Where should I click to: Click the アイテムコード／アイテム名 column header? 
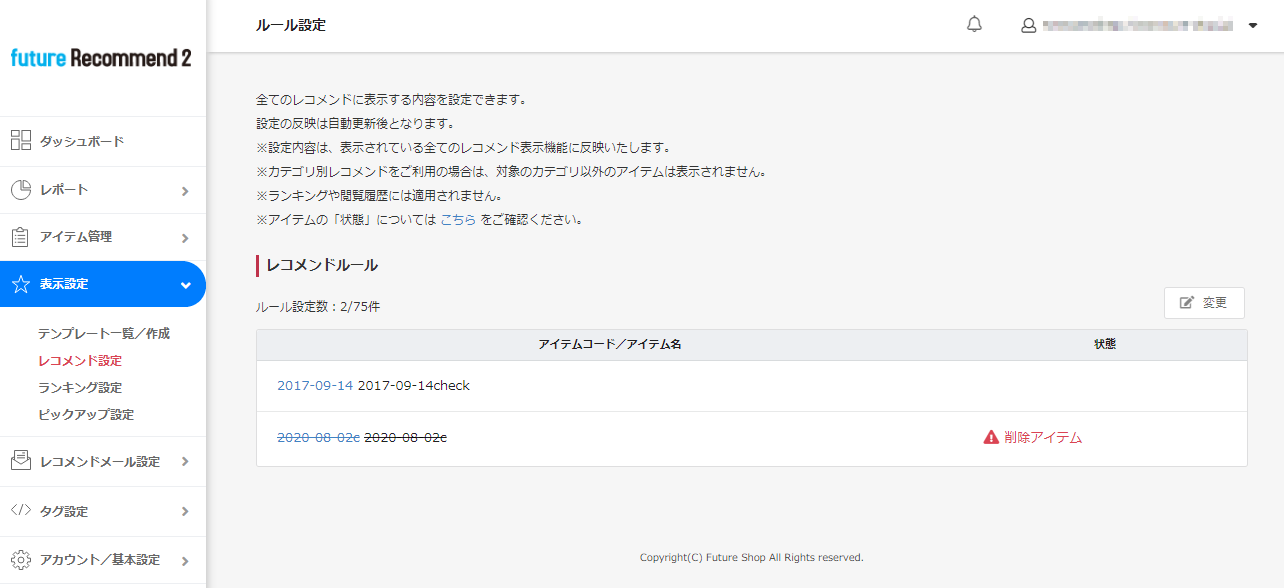610,344
